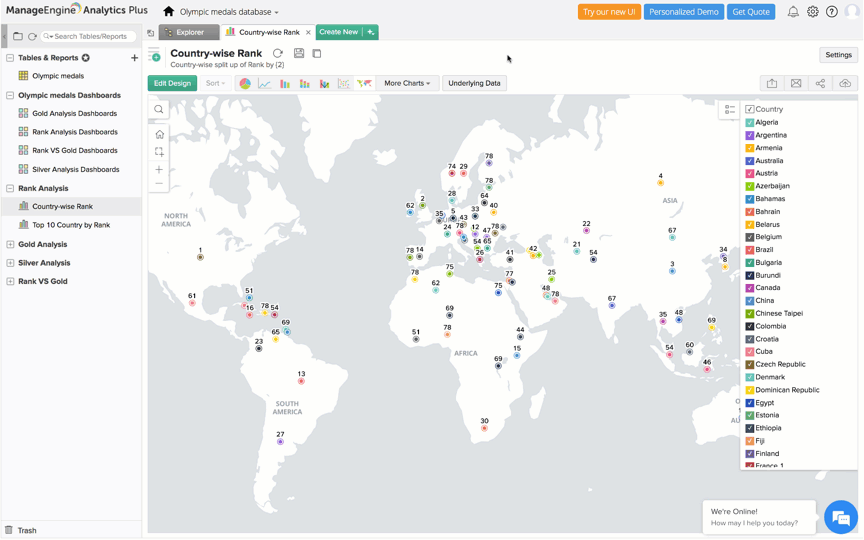The image size is (864, 540).
Task: Open the share report icon
Action: (820, 83)
